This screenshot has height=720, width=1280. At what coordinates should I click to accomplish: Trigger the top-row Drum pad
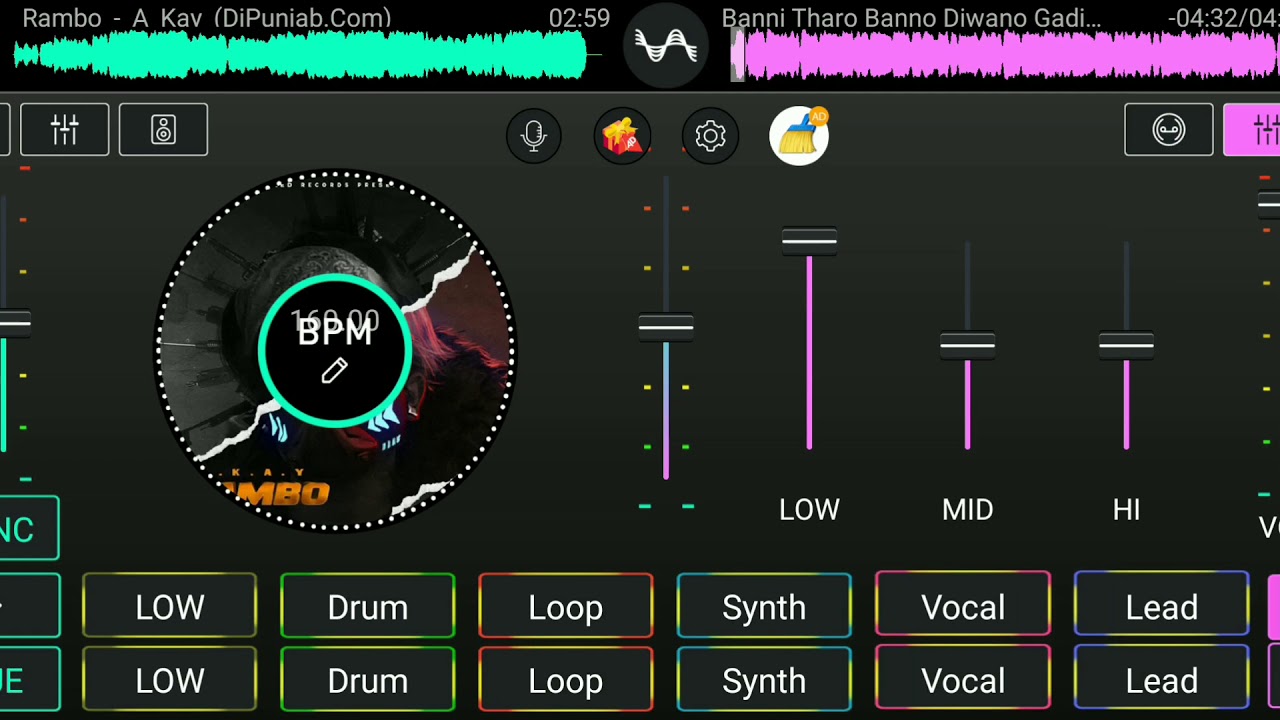click(368, 606)
